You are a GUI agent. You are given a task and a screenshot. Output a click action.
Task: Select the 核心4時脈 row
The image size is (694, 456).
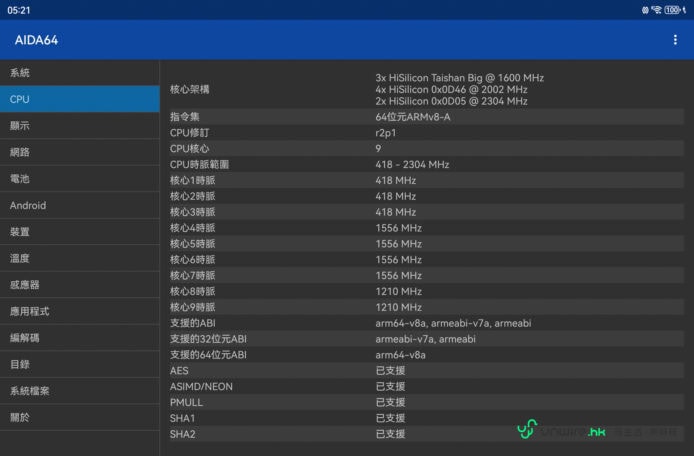tap(427, 228)
